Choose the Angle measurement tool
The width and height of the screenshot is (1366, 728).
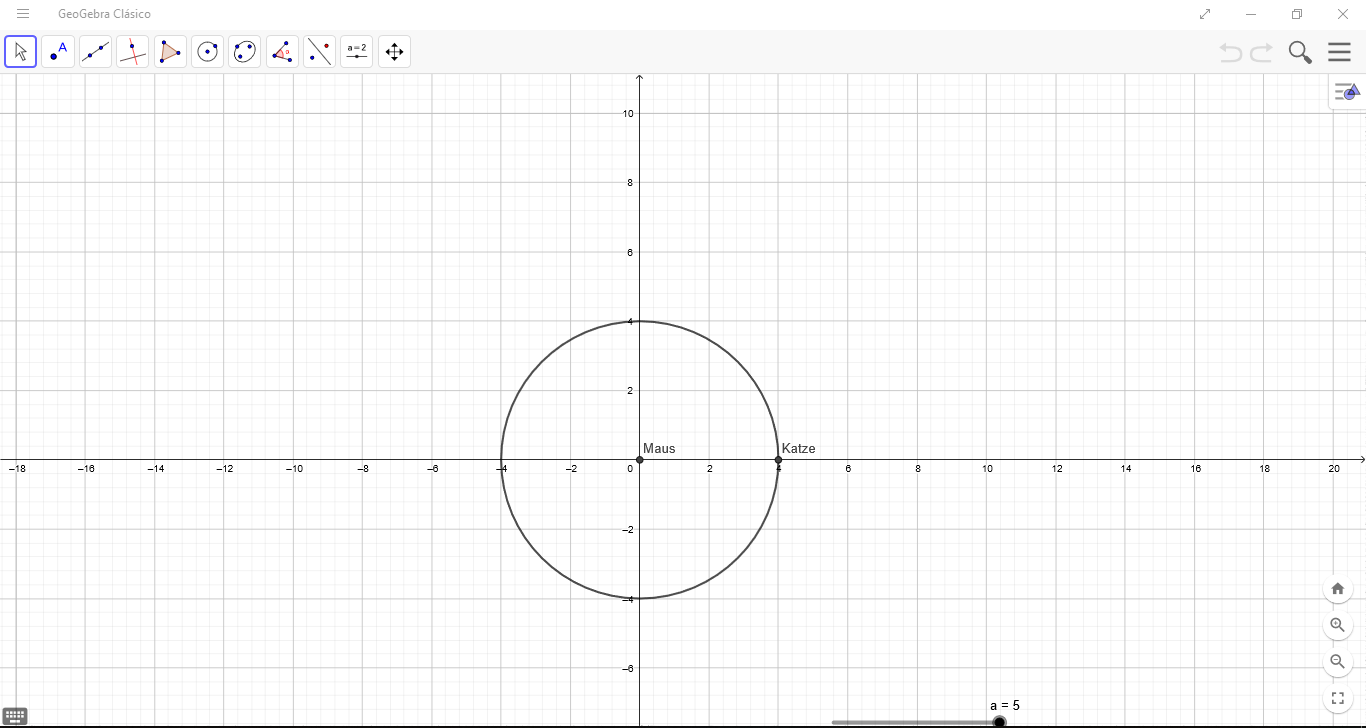(282, 52)
